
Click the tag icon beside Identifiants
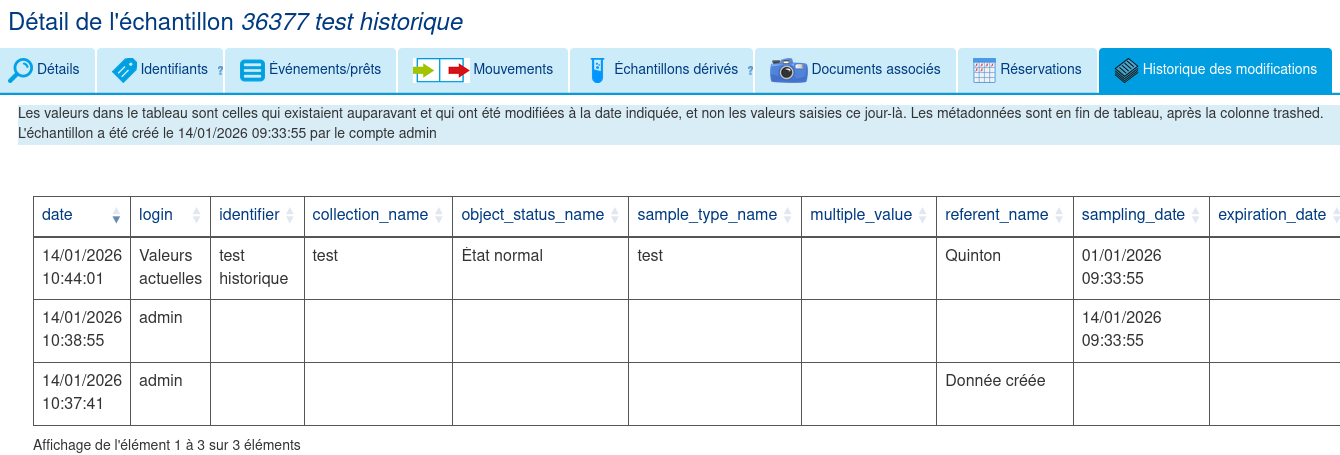coord(125,70)
